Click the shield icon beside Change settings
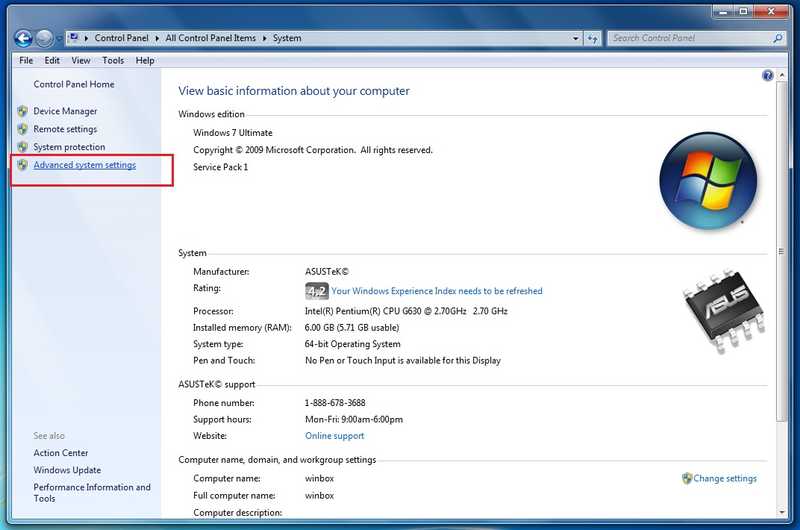Viewport: 800px width, 530px height. [x=687, y=478]
